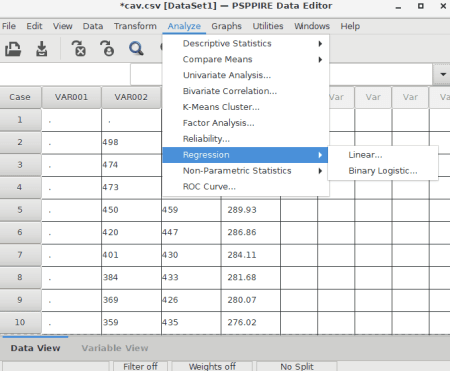The image size is (450, 371).
Task: Click the VAR001 column header
Action: point(71,97)
